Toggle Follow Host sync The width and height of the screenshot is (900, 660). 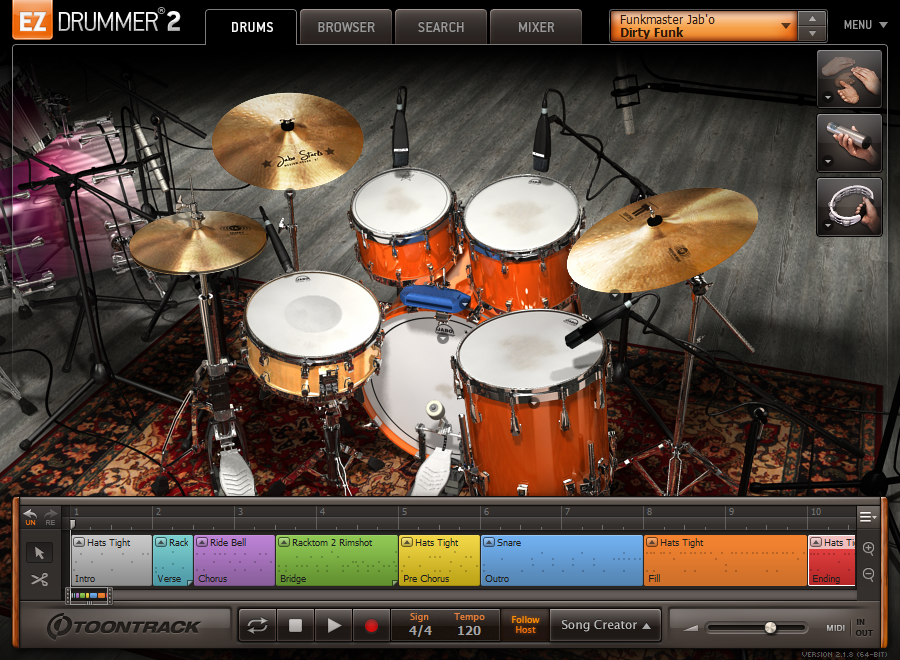point(525,625)
